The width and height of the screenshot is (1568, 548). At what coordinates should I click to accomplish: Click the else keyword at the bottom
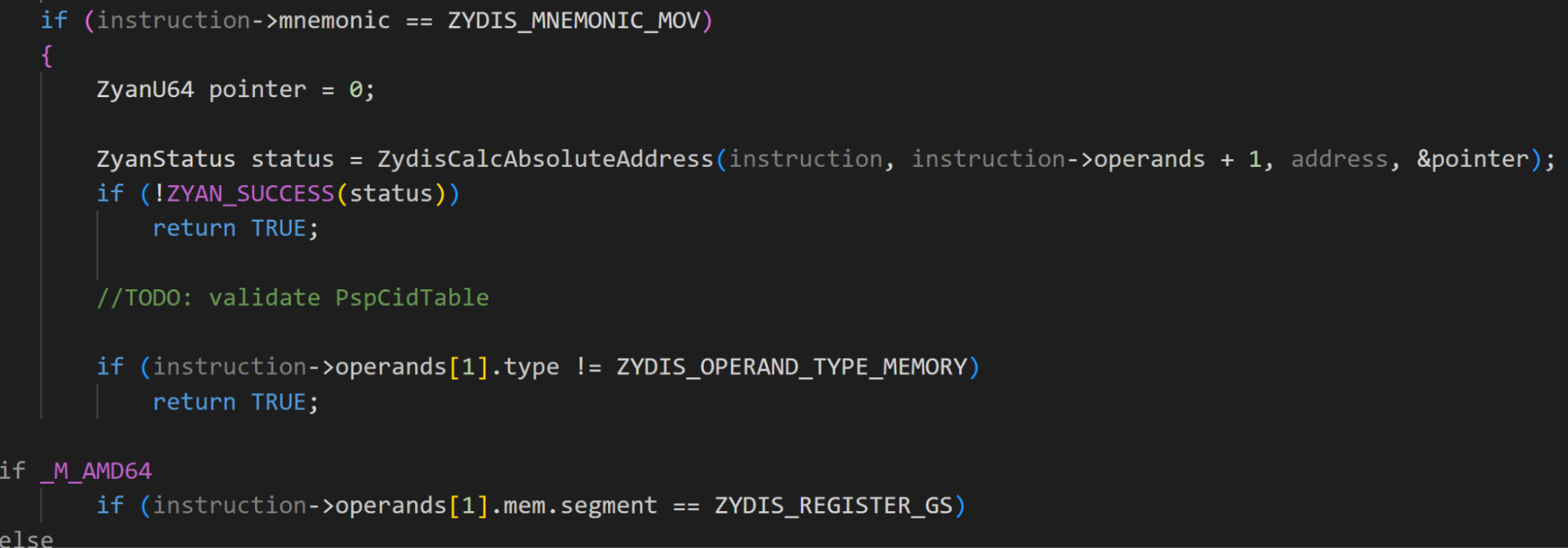pyautogui.click(x=27, y=539)
